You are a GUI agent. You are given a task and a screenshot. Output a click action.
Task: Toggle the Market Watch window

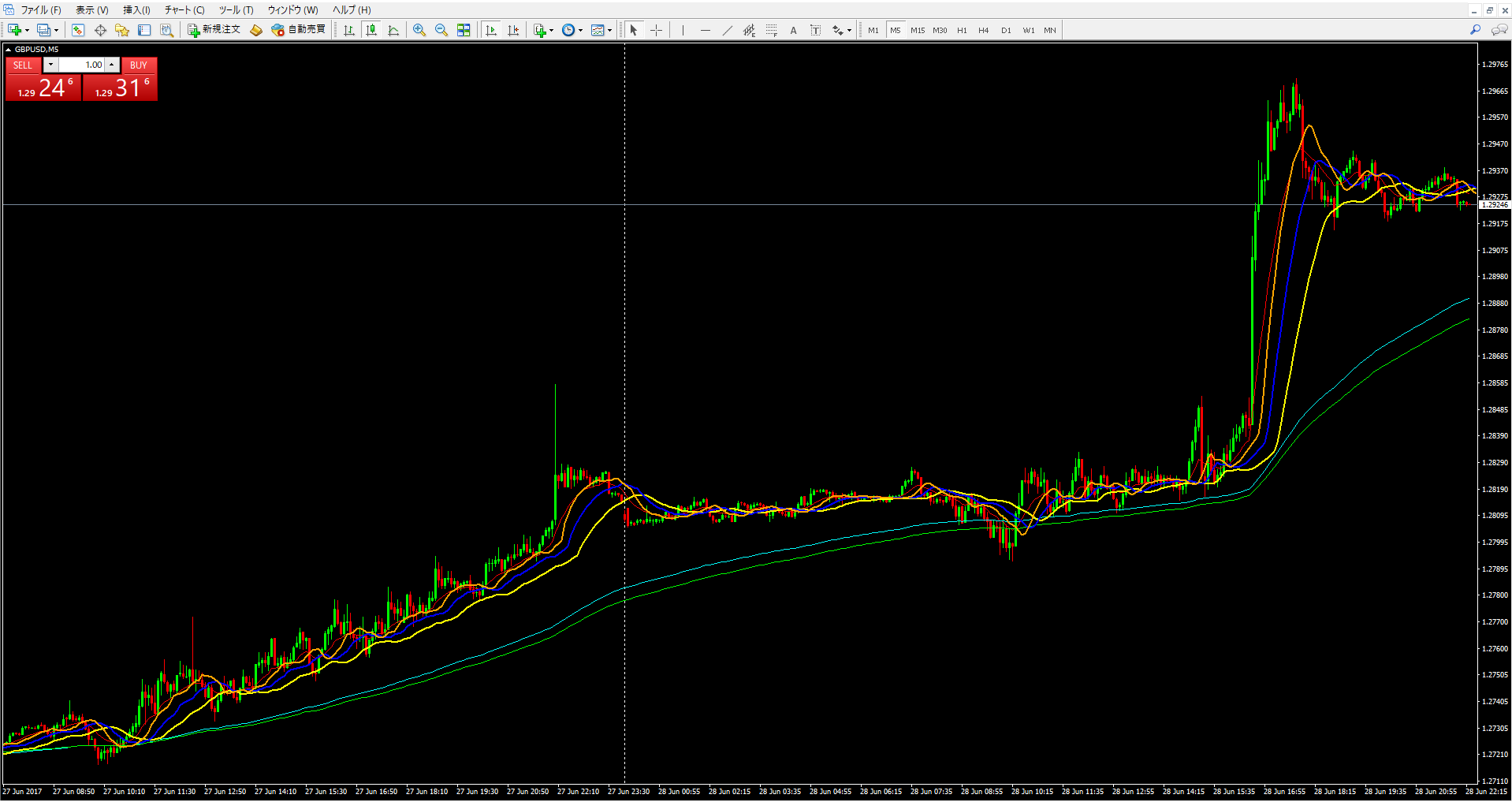click(77, 30)
